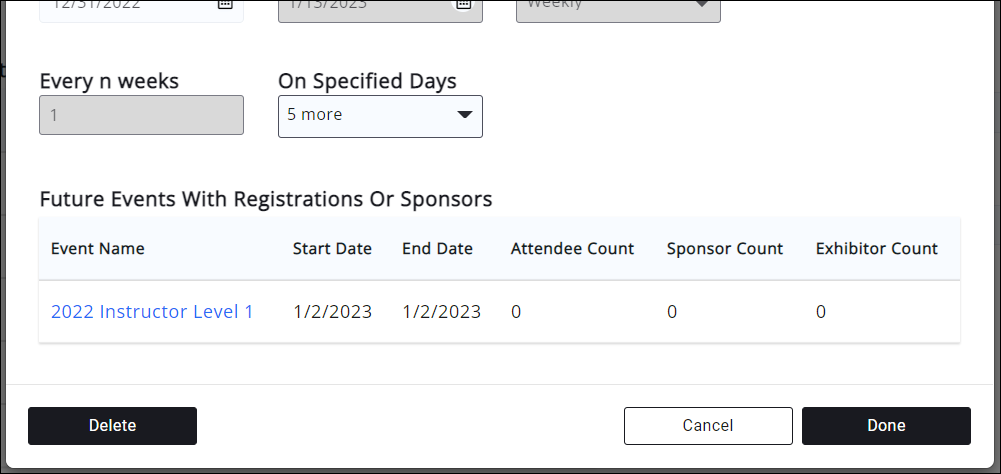This screenshot has height=474, width=1001.
Task: Click the Exhibitor Count column header
Action: pyautogui.click(x=877, y=249)
